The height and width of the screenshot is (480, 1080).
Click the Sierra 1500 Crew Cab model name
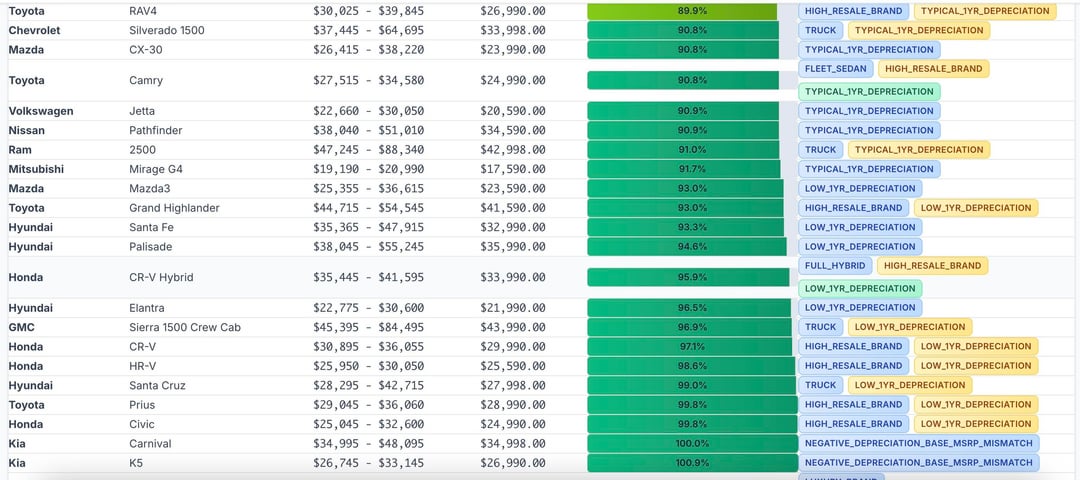[184, 327]
